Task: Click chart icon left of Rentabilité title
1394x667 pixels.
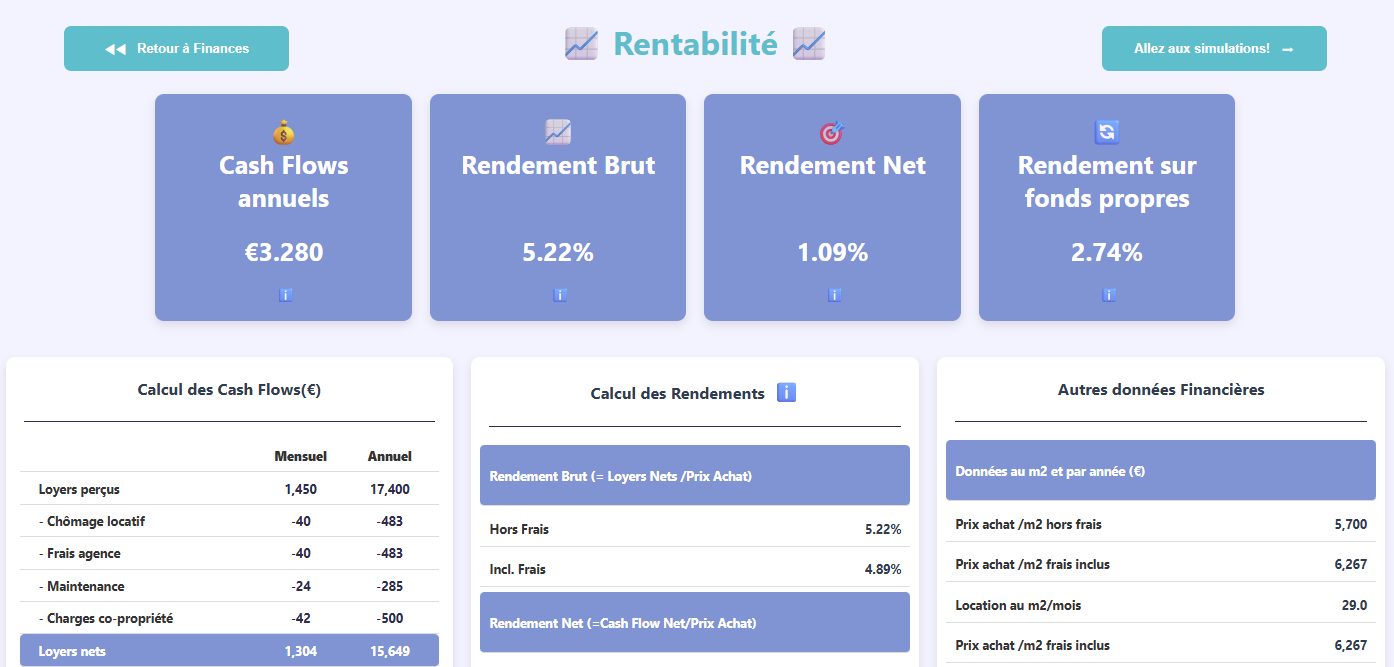Action: (x=581, y=44)
